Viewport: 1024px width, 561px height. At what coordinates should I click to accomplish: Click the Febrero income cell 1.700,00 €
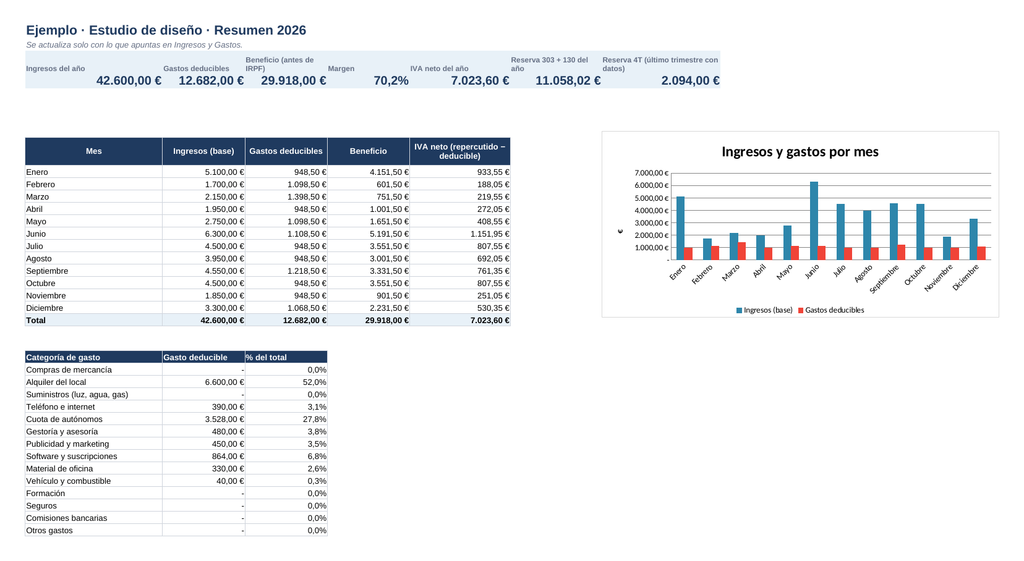click(x=204, y=184)
